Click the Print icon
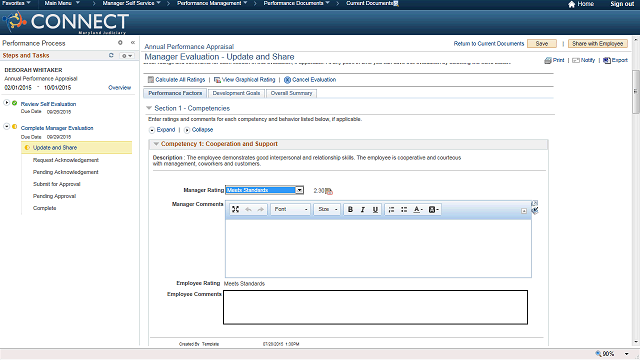The height and width of the screenshot is (360, 640). click(x=548, y=60)
